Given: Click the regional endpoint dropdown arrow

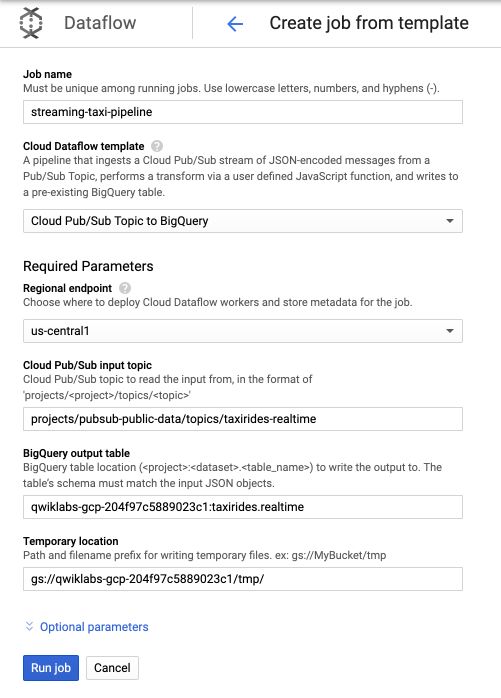Looking at the screenshot, I should point(450,331).
